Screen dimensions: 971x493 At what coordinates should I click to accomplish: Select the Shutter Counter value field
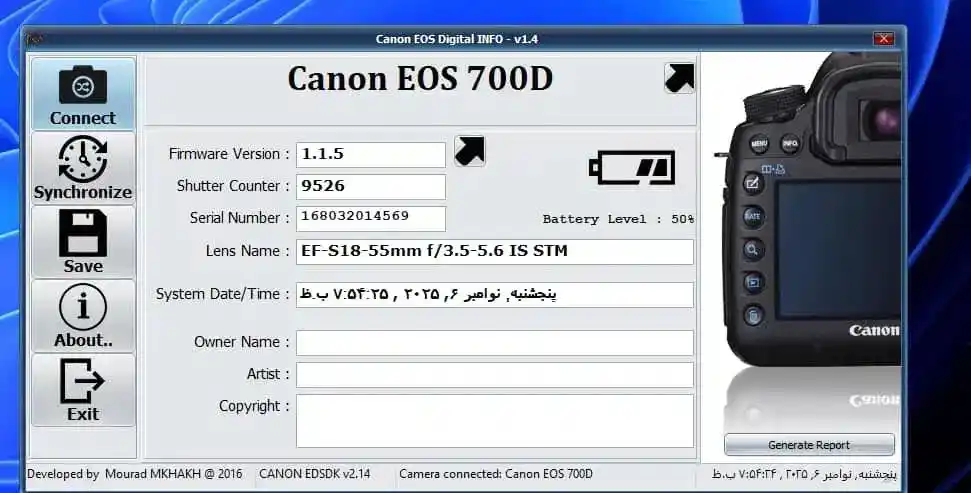[371, 187]
